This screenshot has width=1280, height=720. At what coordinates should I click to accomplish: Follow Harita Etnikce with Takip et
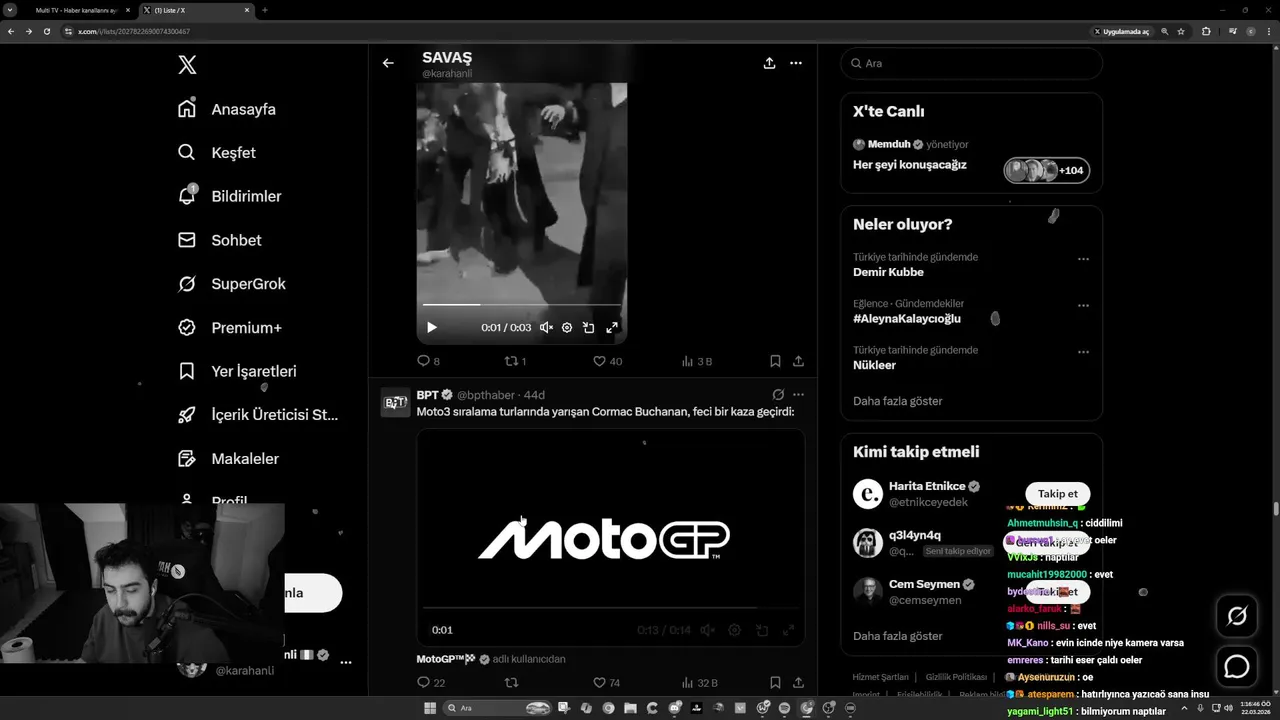[1058, 494]
